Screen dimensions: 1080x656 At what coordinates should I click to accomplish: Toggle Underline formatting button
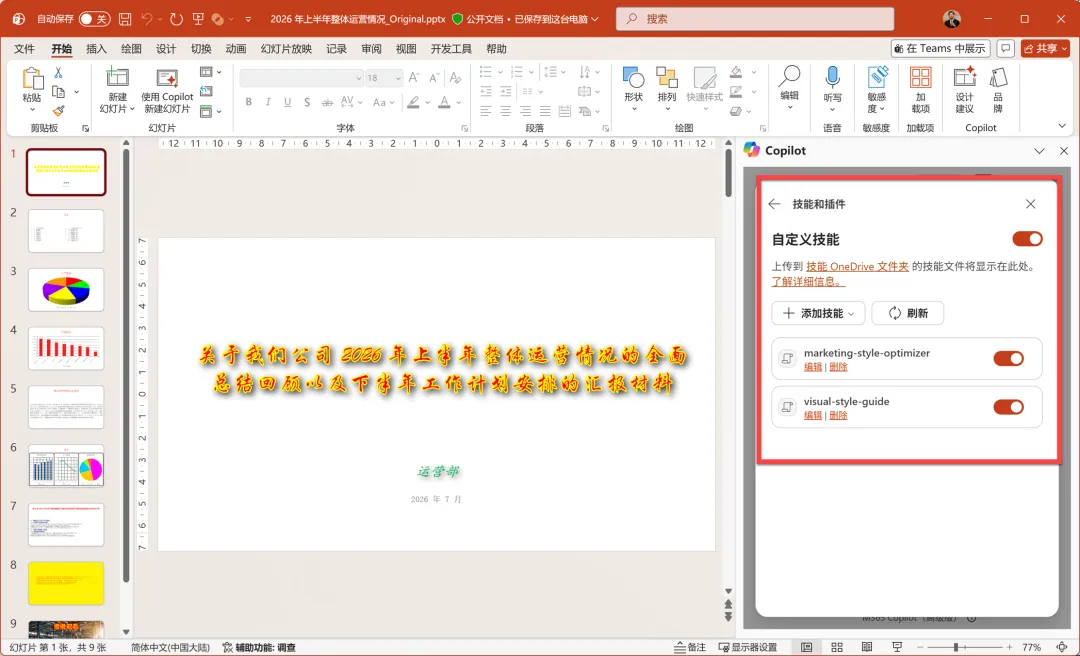point(287,102)
